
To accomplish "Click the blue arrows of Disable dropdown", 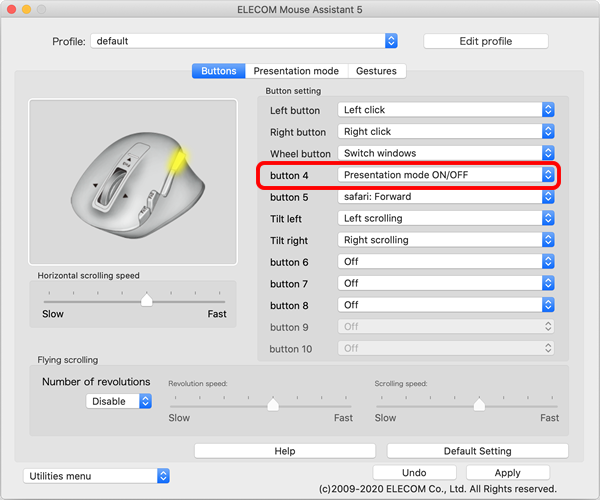I will pos(145,401).
